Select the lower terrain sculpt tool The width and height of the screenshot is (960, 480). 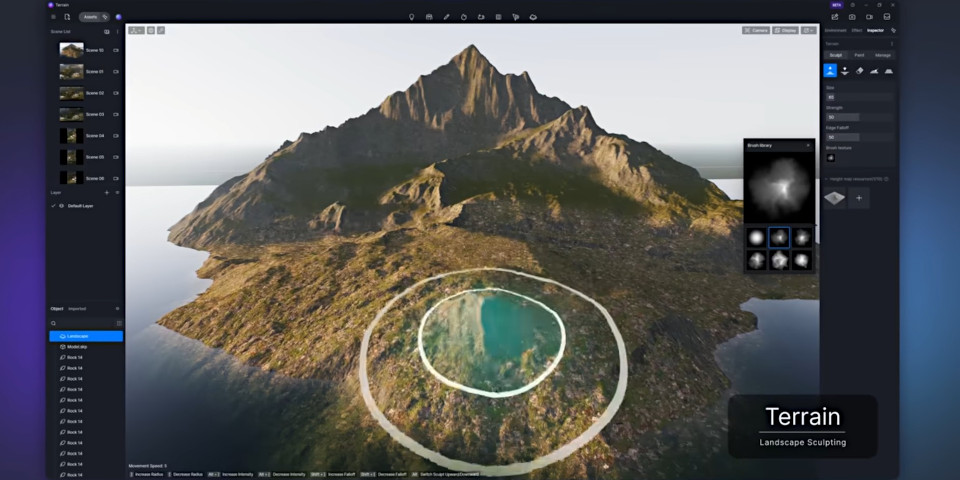point(844,71)
